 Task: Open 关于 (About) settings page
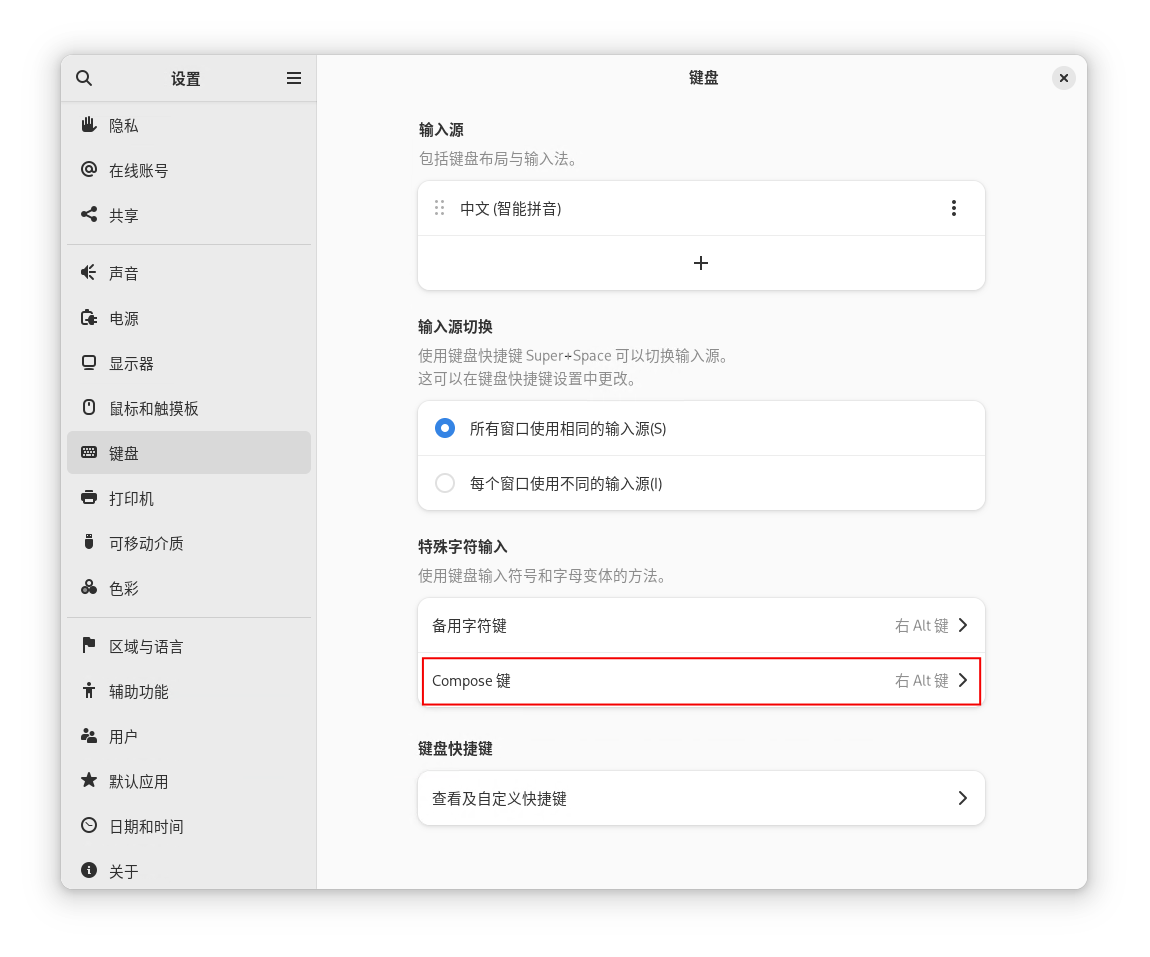coord(125,871)
